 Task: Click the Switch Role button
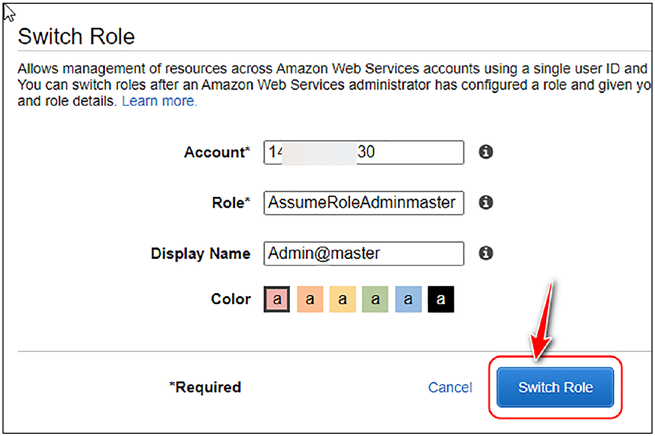coord(555,387)
